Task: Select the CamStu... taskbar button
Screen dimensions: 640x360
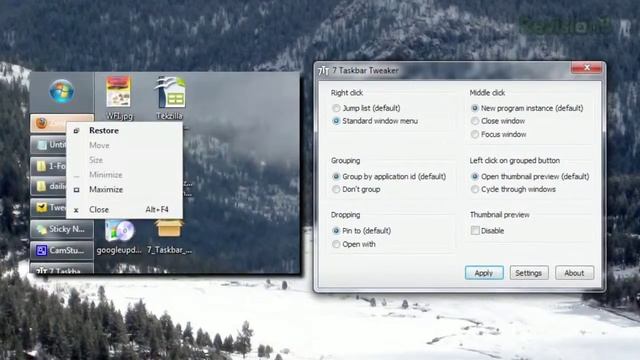Action: click(x=61, y=250)
